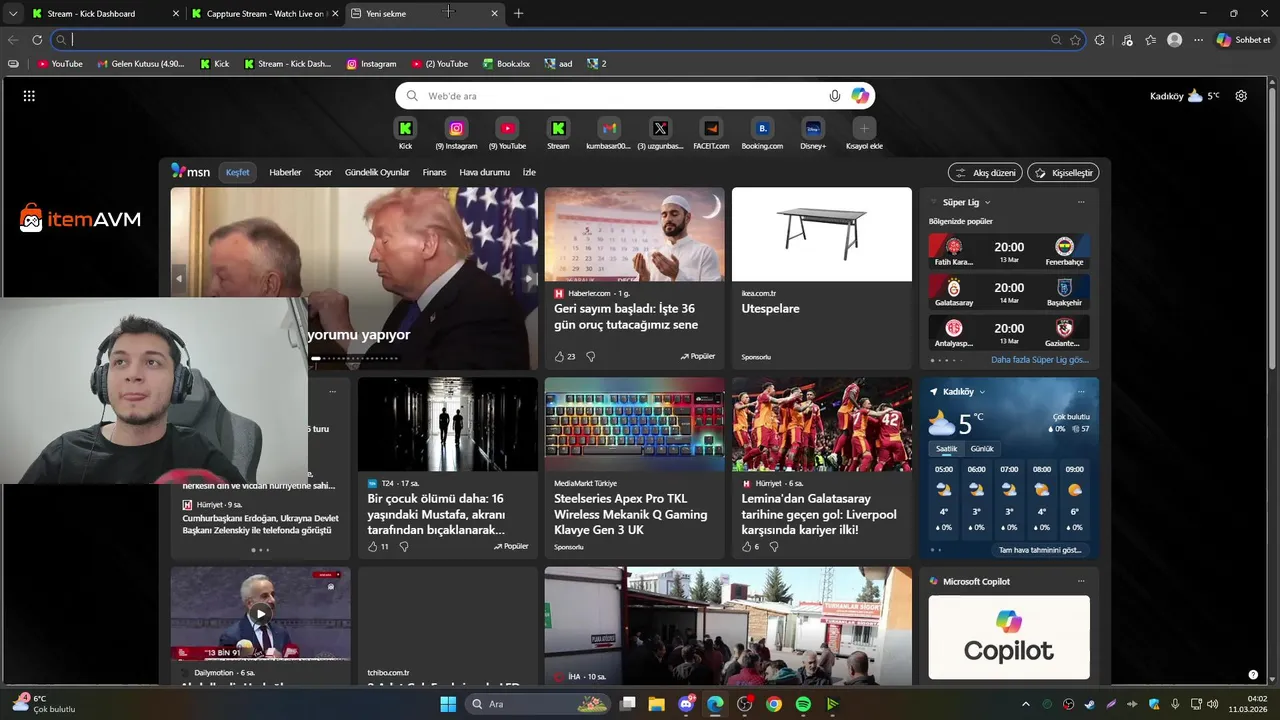Click the Kişiselleştir button
1280x720 pixels.
(x=1063, y=173)
